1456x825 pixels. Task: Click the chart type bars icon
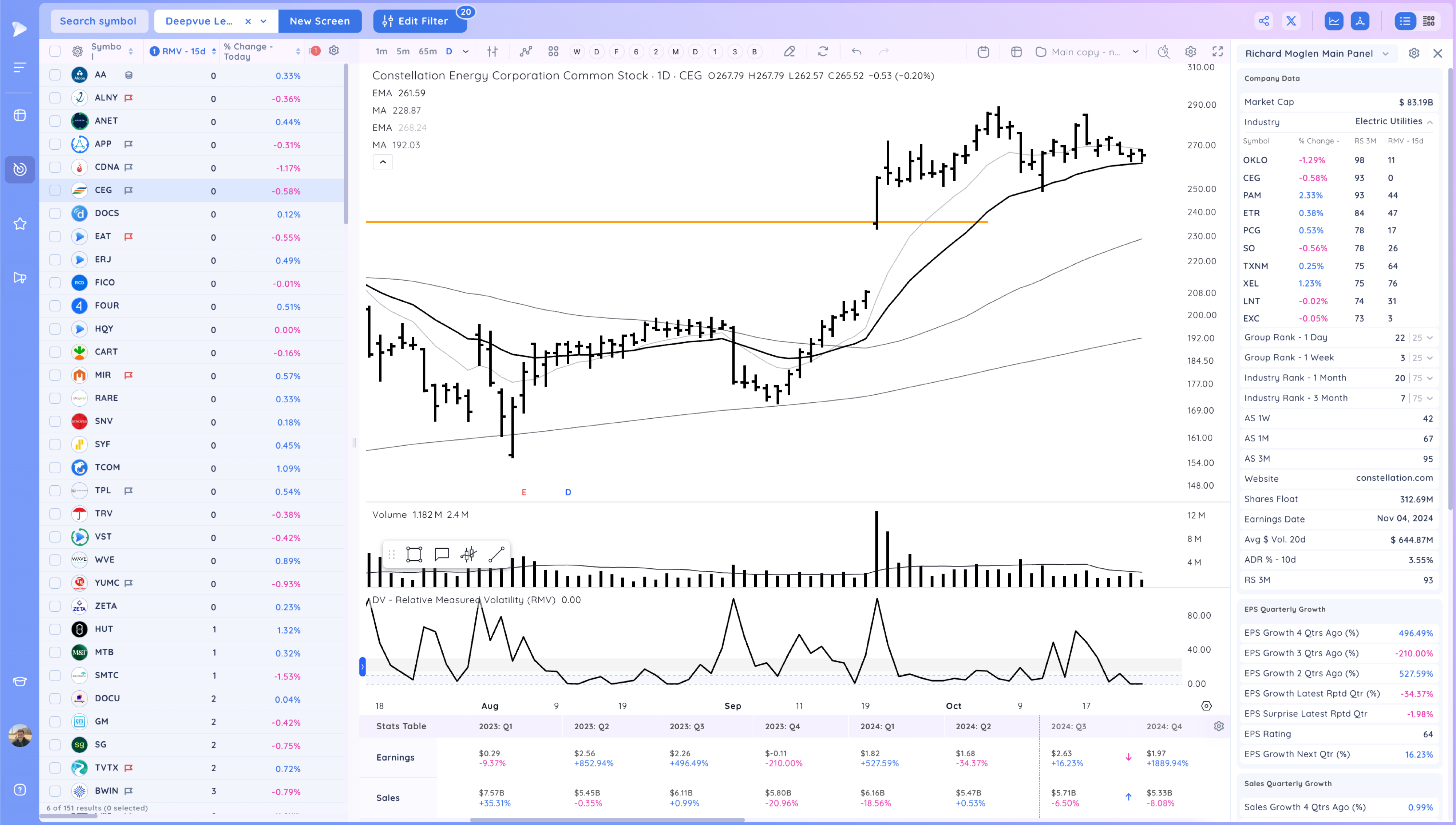492,52
